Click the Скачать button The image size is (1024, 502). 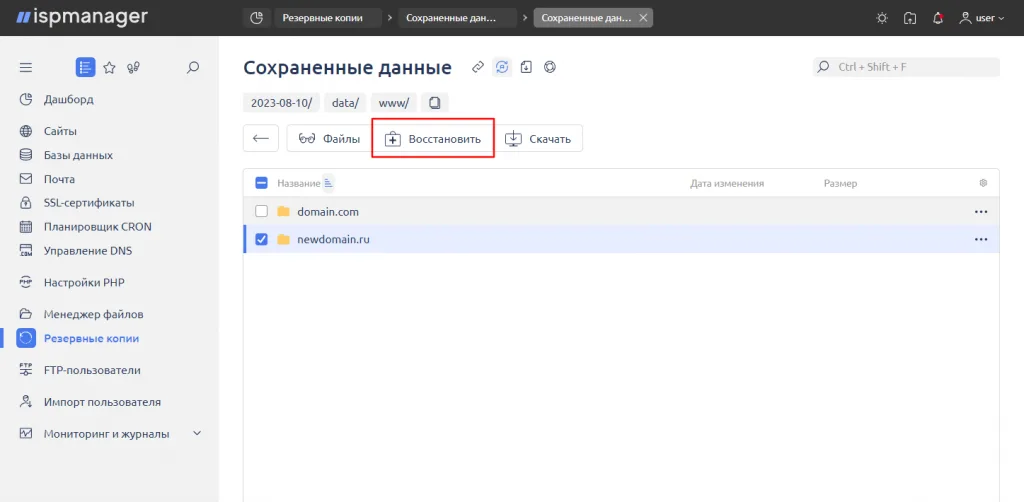coord(539,138)
